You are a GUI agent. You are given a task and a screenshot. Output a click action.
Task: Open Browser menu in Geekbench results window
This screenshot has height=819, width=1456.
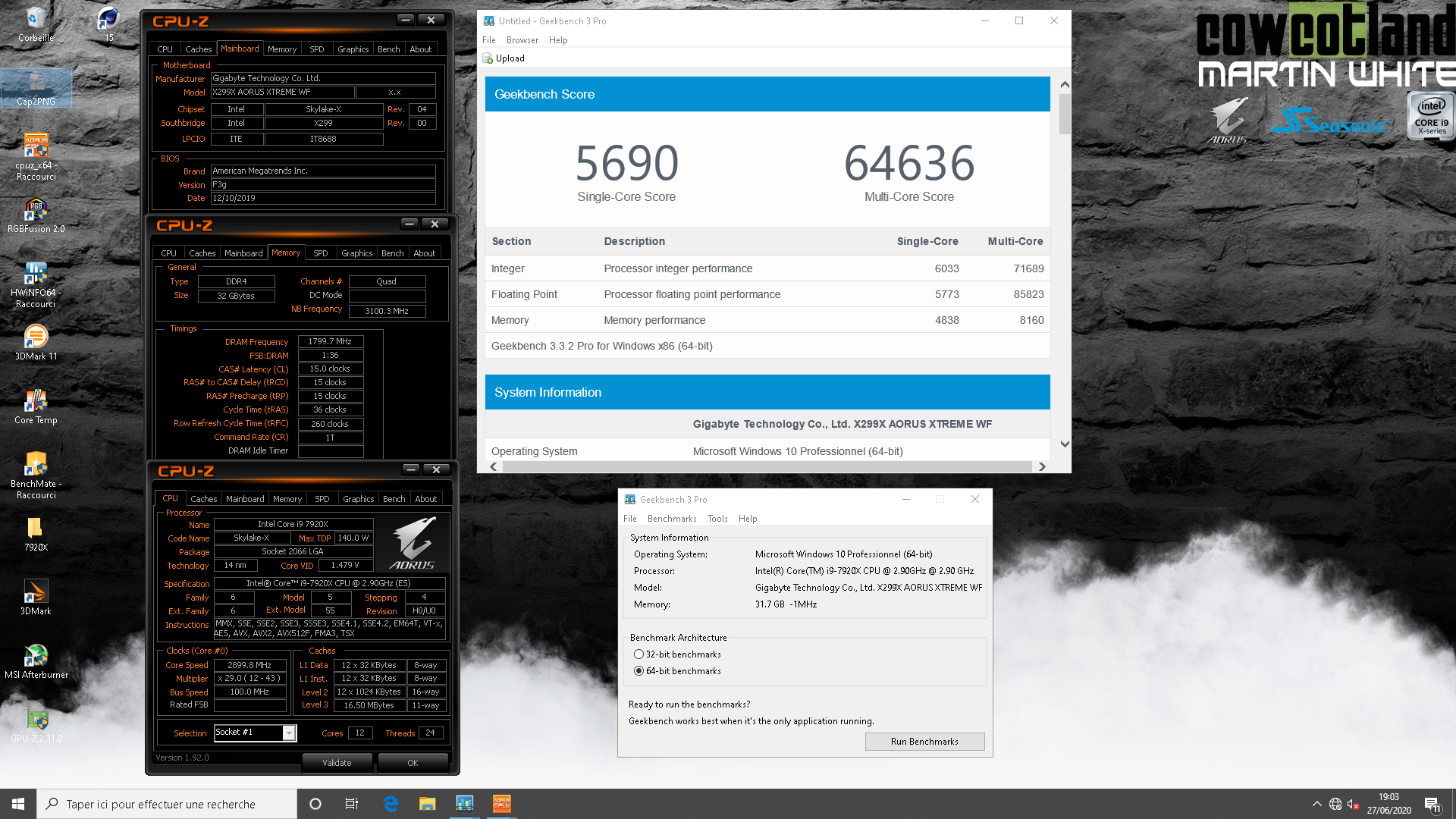coord(522,40)
